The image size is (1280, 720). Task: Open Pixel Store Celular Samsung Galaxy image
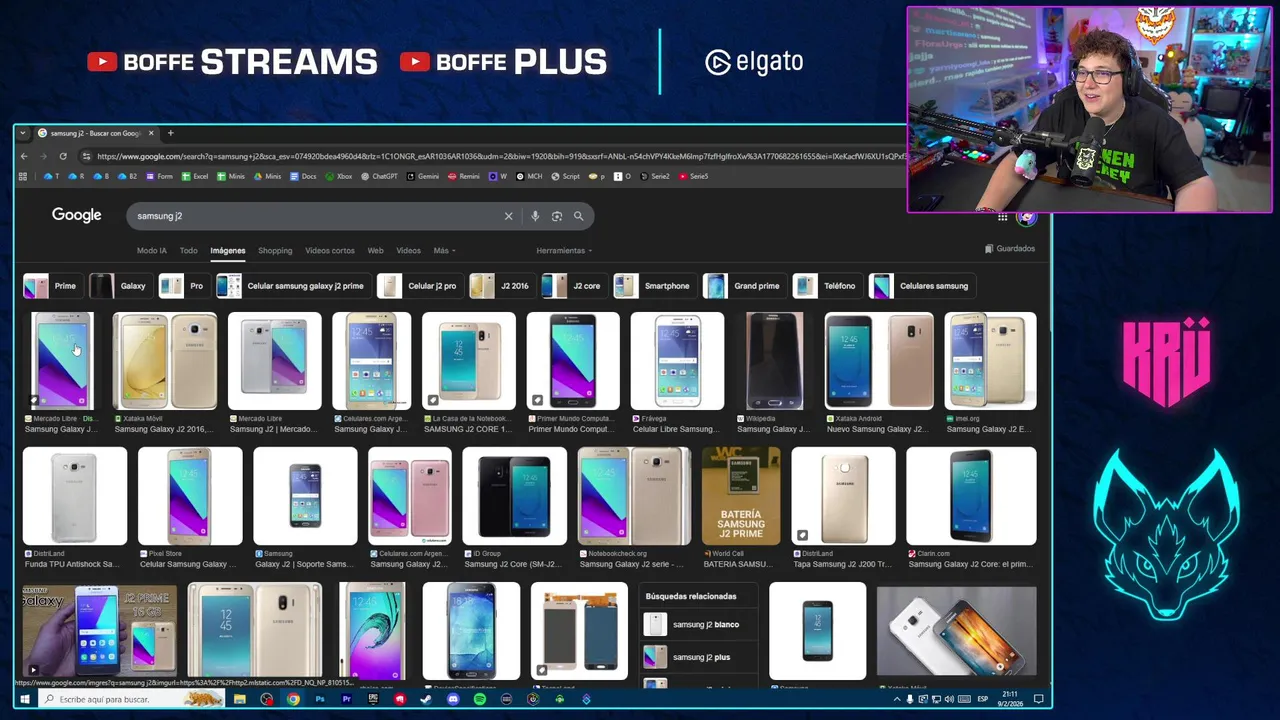190,496
